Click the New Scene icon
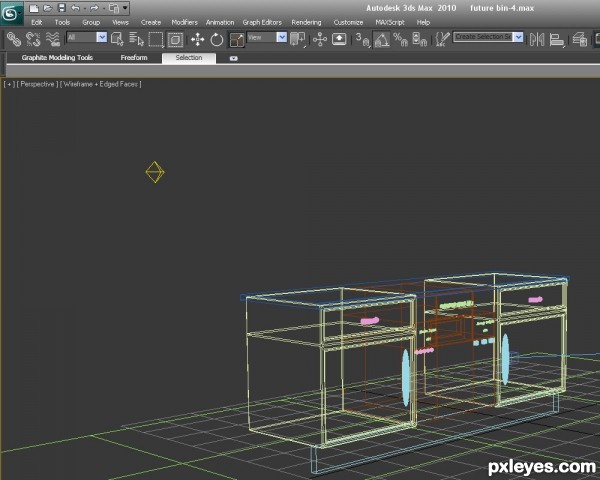This screenshot has height=480, width=600. 34,8
